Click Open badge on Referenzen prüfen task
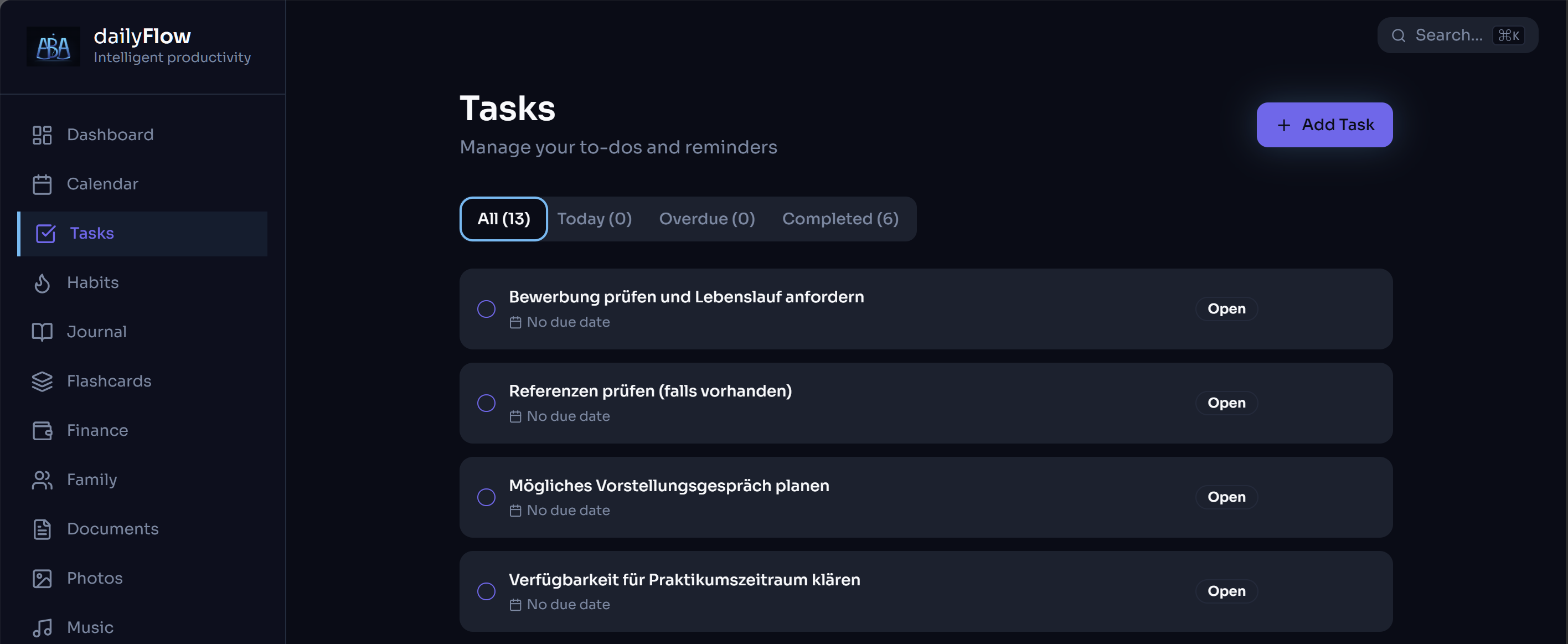The width and height of the screenshot is (1568, 644). click(x=1226, y=404)
